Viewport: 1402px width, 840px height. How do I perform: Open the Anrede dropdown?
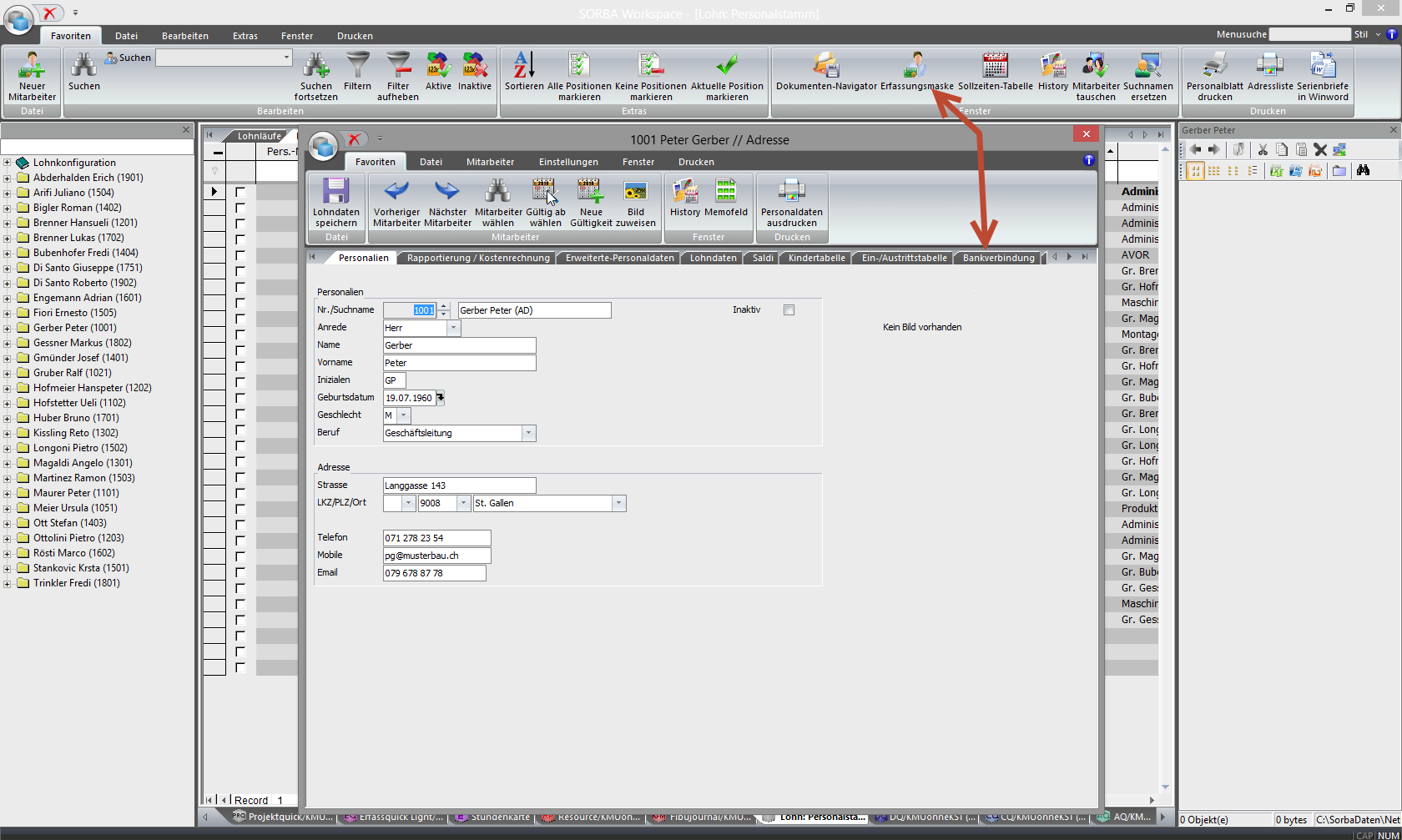click(454, 328)
